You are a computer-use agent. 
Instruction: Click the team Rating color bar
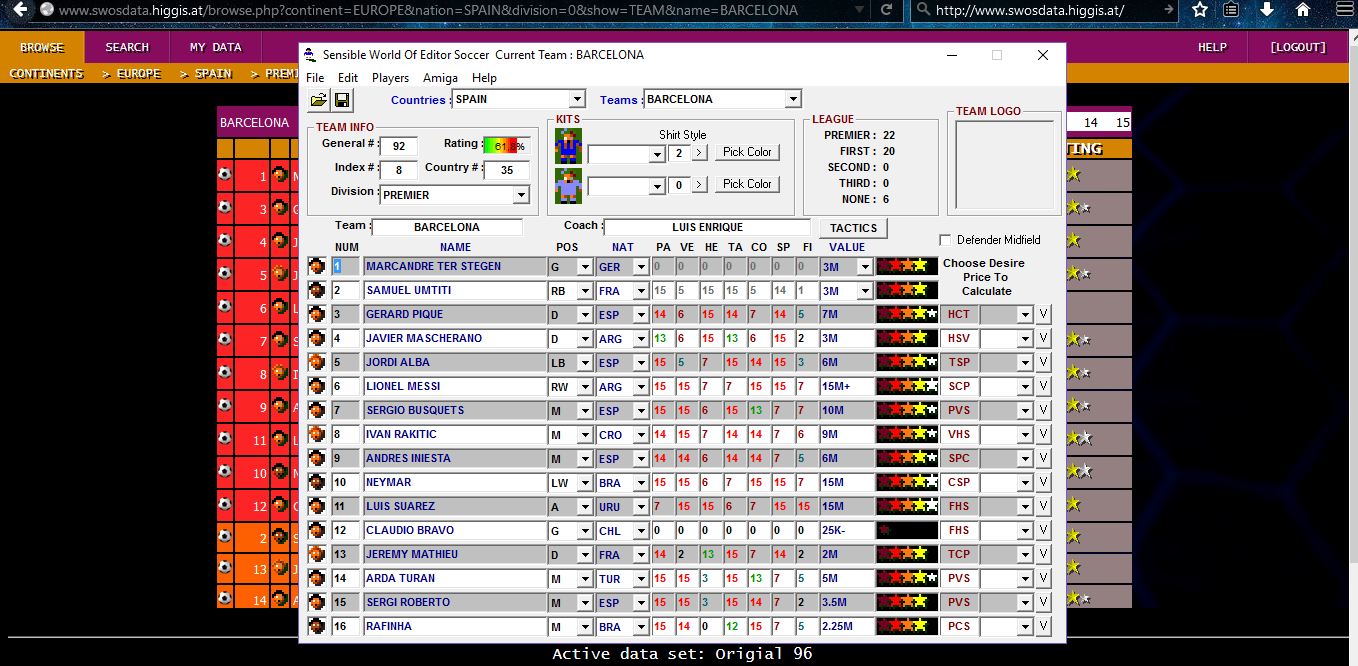506,146
